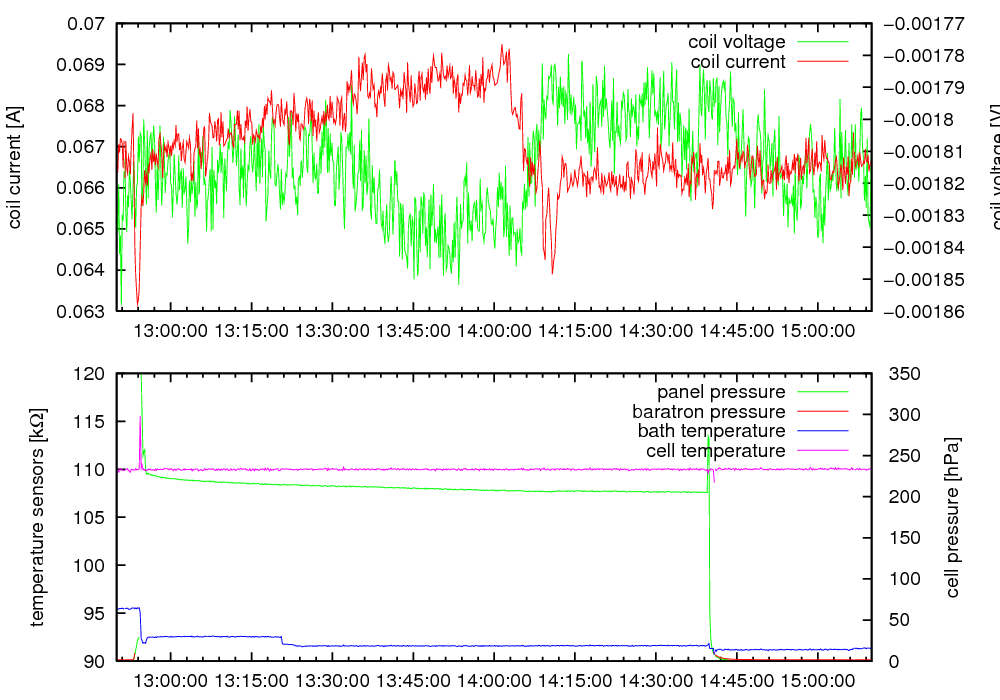This screenshot has width=1000, height=700.
Task: Click green line sample beside coil voltage
Action: coord(821,42)
